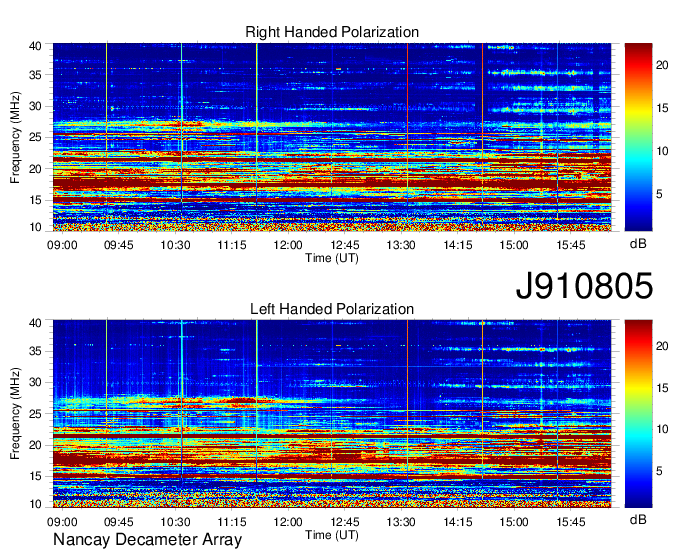Click the top plot's color bar

638,137
